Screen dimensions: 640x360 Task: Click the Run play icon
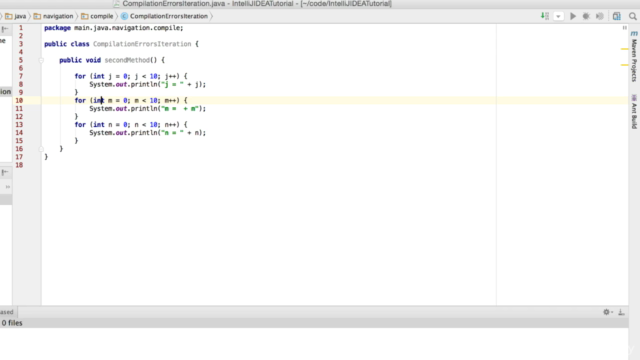(x=573, y=16)
